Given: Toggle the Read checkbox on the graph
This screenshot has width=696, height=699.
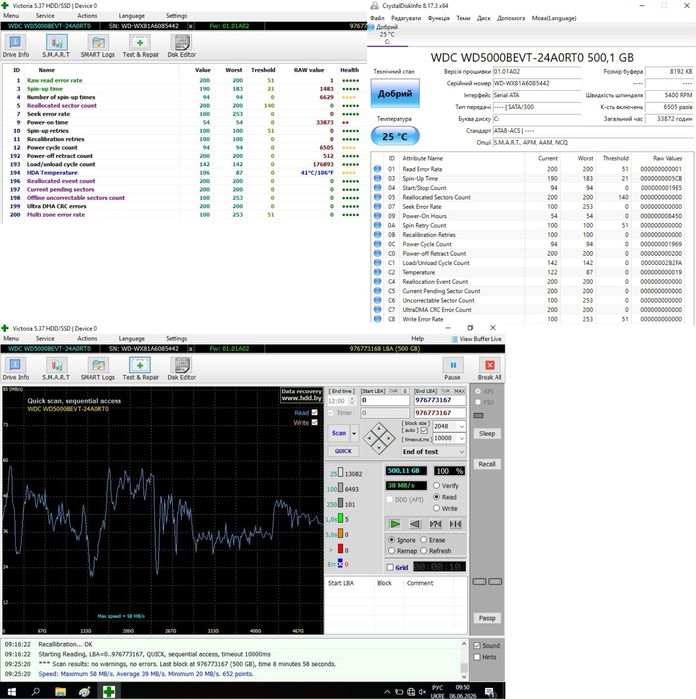Looking at the screenshot, I should pyautogui.click(x=314, y=412).
